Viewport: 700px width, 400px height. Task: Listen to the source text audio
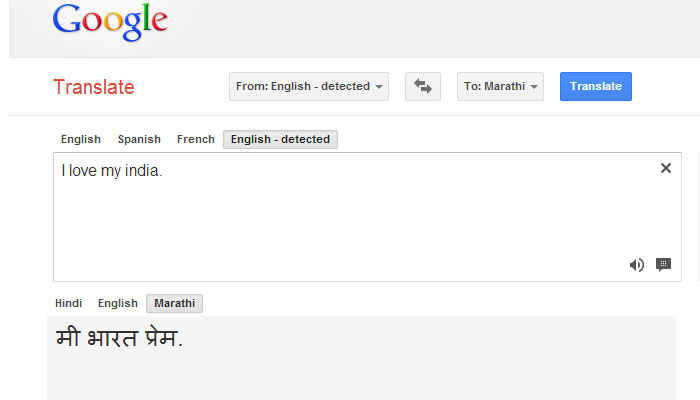click(x=636, y=265)
